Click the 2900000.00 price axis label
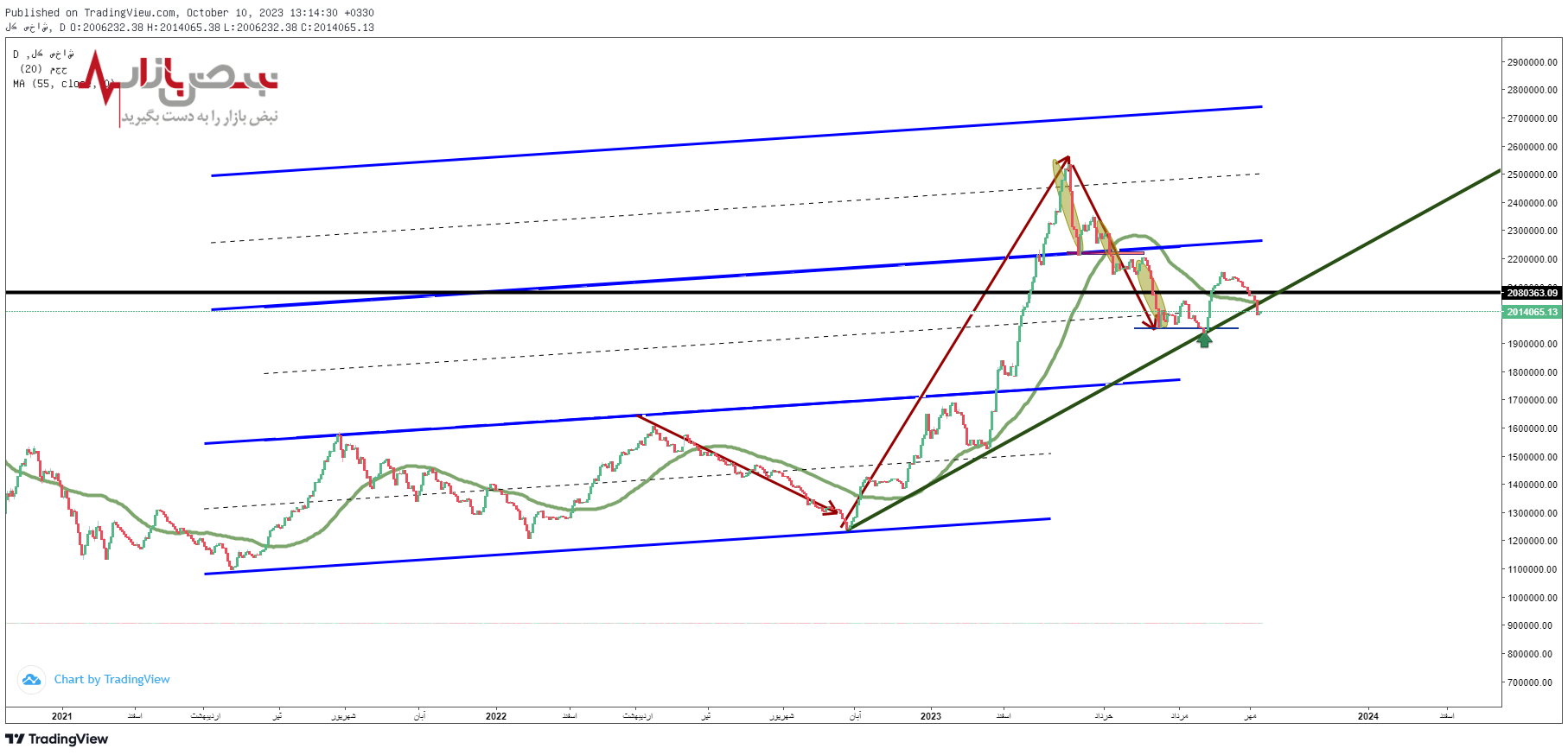Viewport: 1568px width, 755px height. (x=1533, y=62)
